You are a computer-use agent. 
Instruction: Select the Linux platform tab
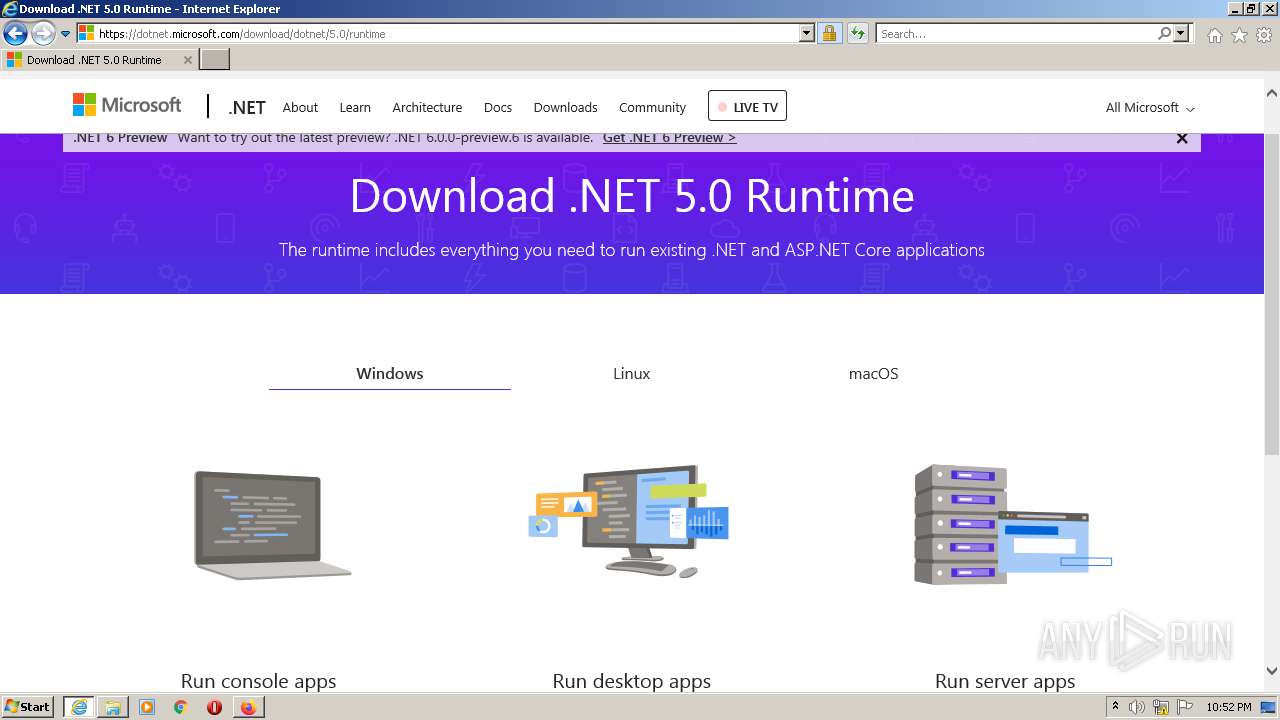click(x=632, y=373)
